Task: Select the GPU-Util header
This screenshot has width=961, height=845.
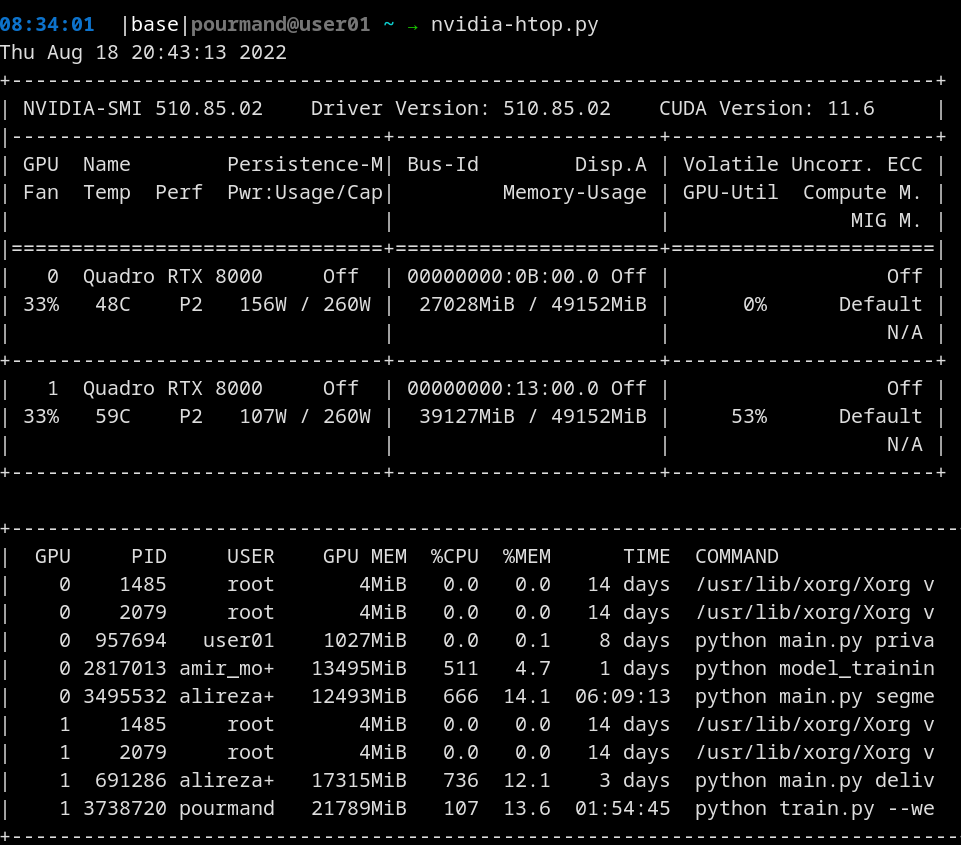Action: click(x=731, y=192)
